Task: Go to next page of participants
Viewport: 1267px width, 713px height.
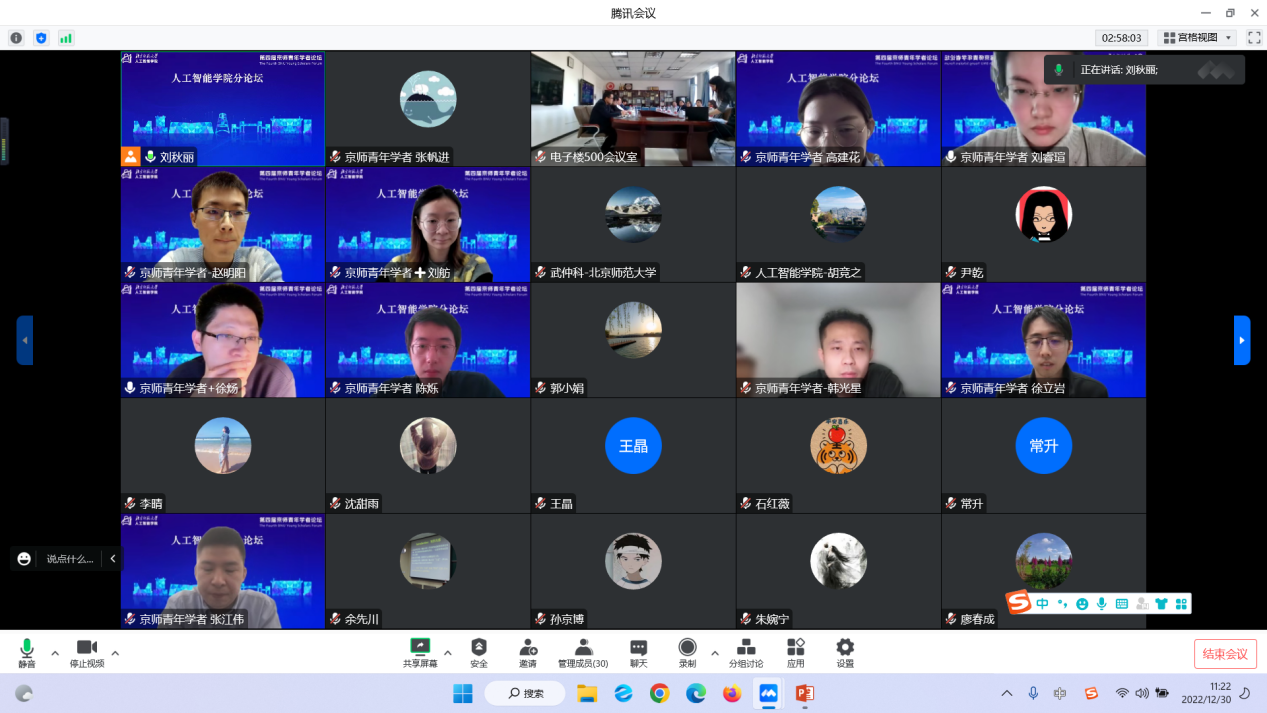Action: click(1242, 340)
